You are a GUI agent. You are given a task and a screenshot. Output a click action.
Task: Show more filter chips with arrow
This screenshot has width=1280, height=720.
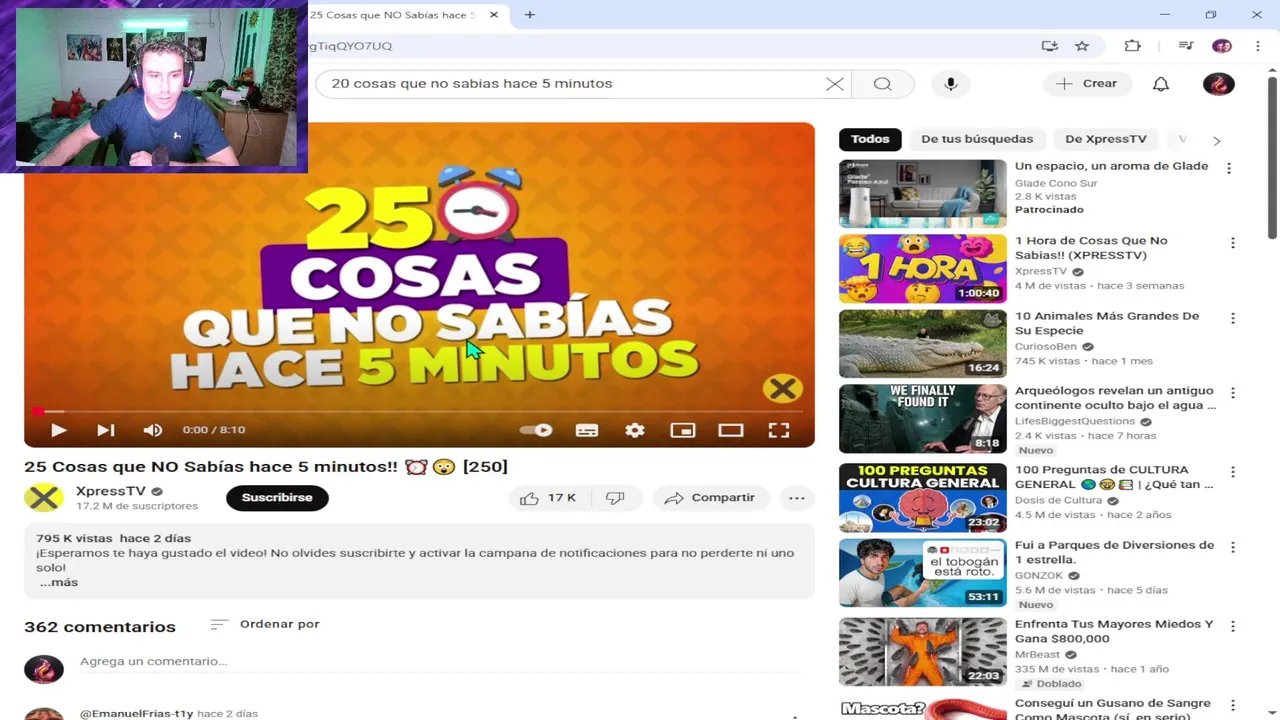(x=1217, y=141)
